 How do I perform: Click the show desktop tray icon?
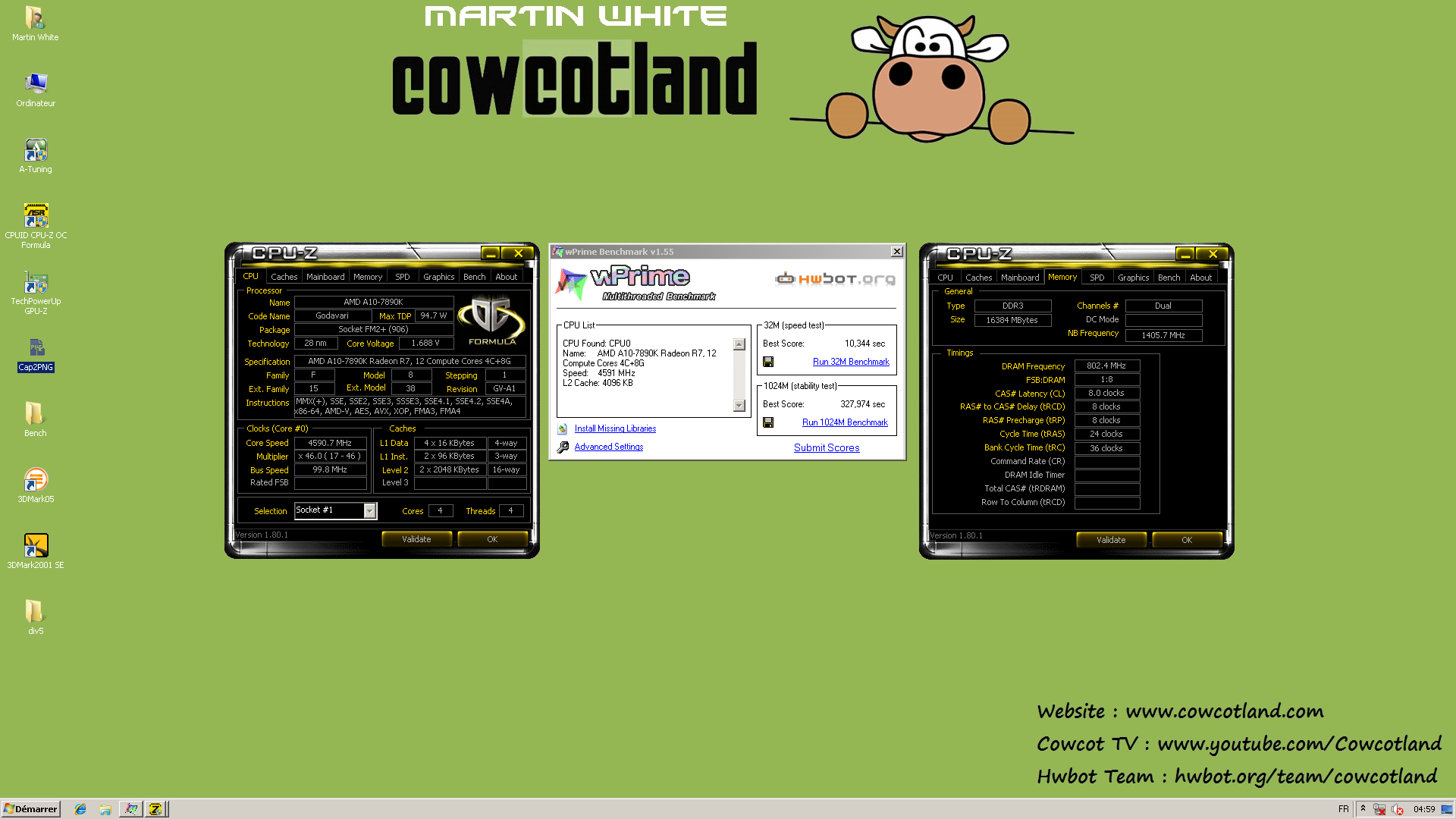click(x=1447, y=809)
